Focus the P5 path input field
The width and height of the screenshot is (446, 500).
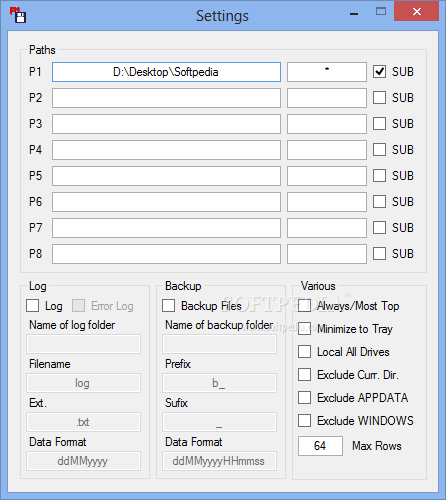(x=166, y=176)
